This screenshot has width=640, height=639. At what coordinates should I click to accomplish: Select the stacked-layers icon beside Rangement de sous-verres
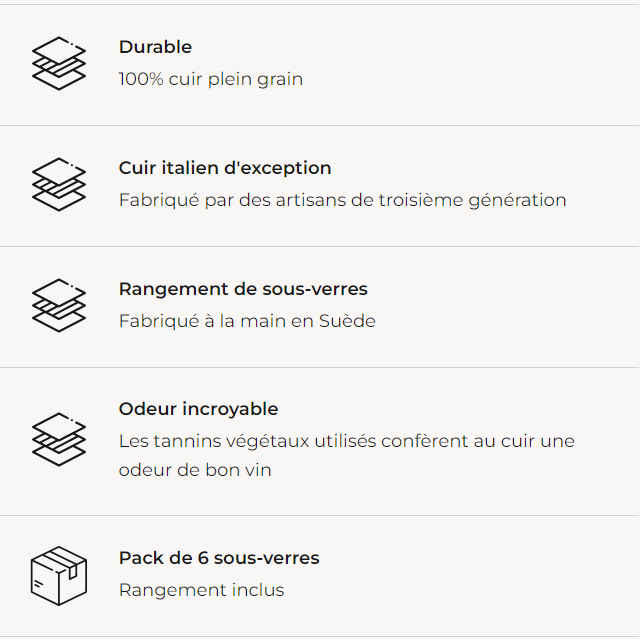tap(59, 306)
